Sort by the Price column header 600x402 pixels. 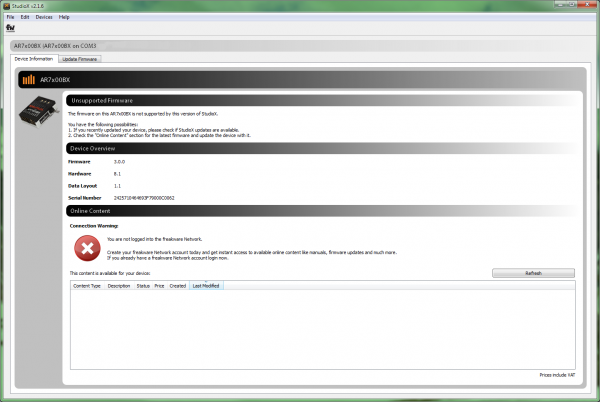pos(160,286)
